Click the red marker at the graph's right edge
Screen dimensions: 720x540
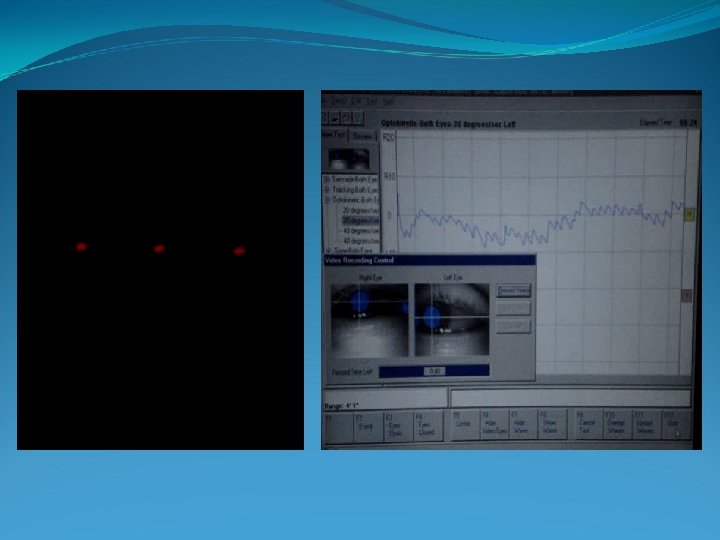tap(686, 296)
